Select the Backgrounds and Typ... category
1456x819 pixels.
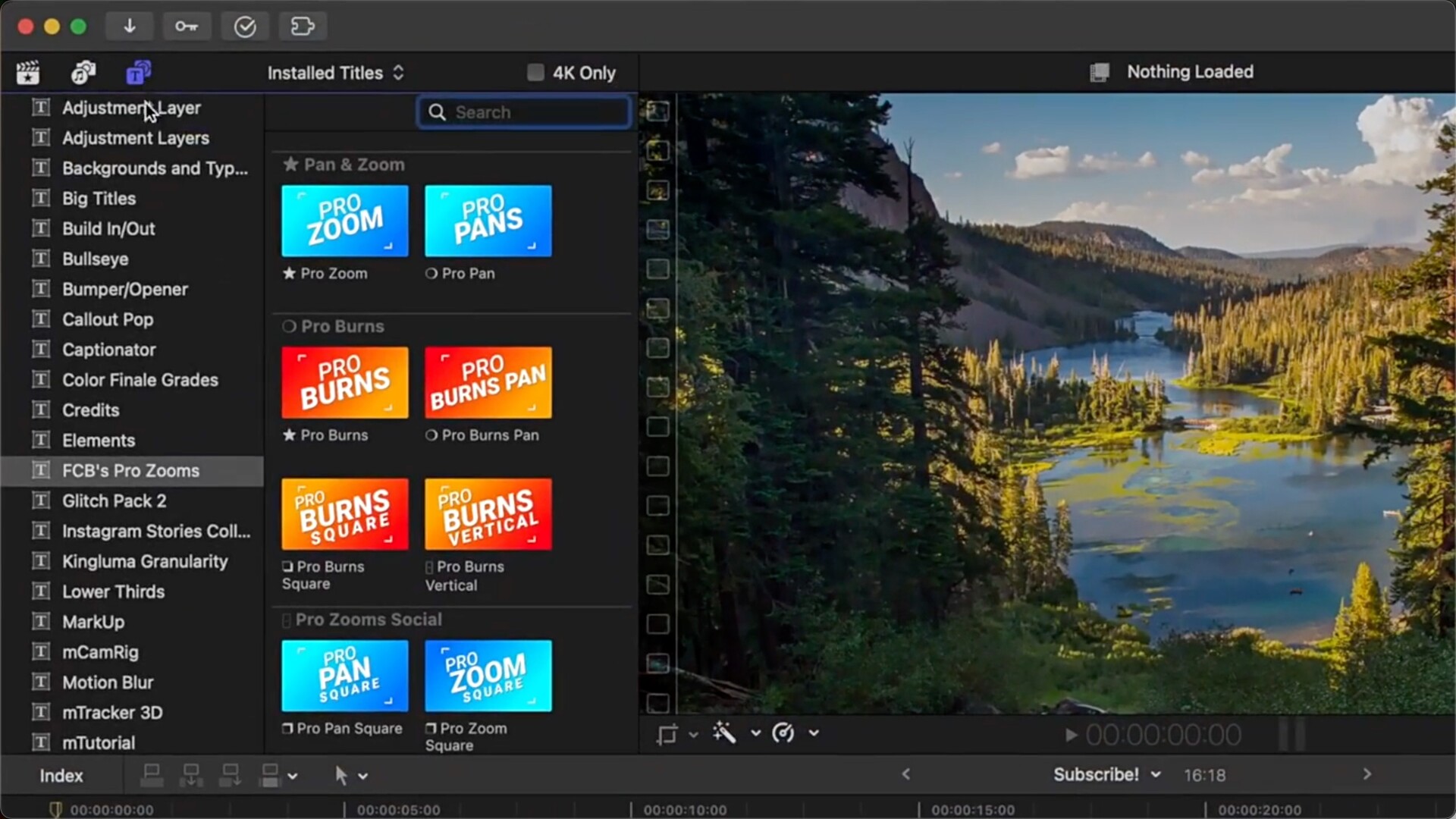pos(133,168)
